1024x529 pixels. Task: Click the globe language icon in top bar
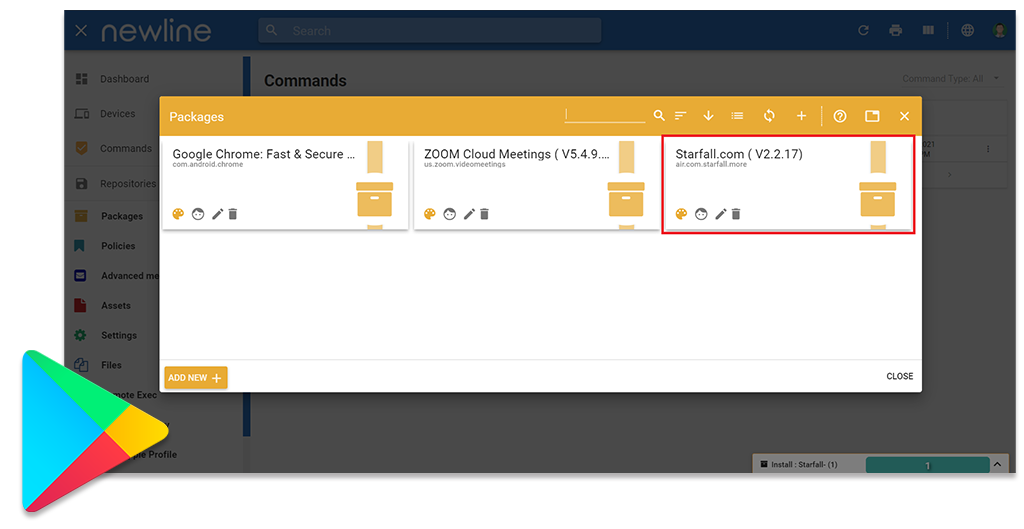968,31
